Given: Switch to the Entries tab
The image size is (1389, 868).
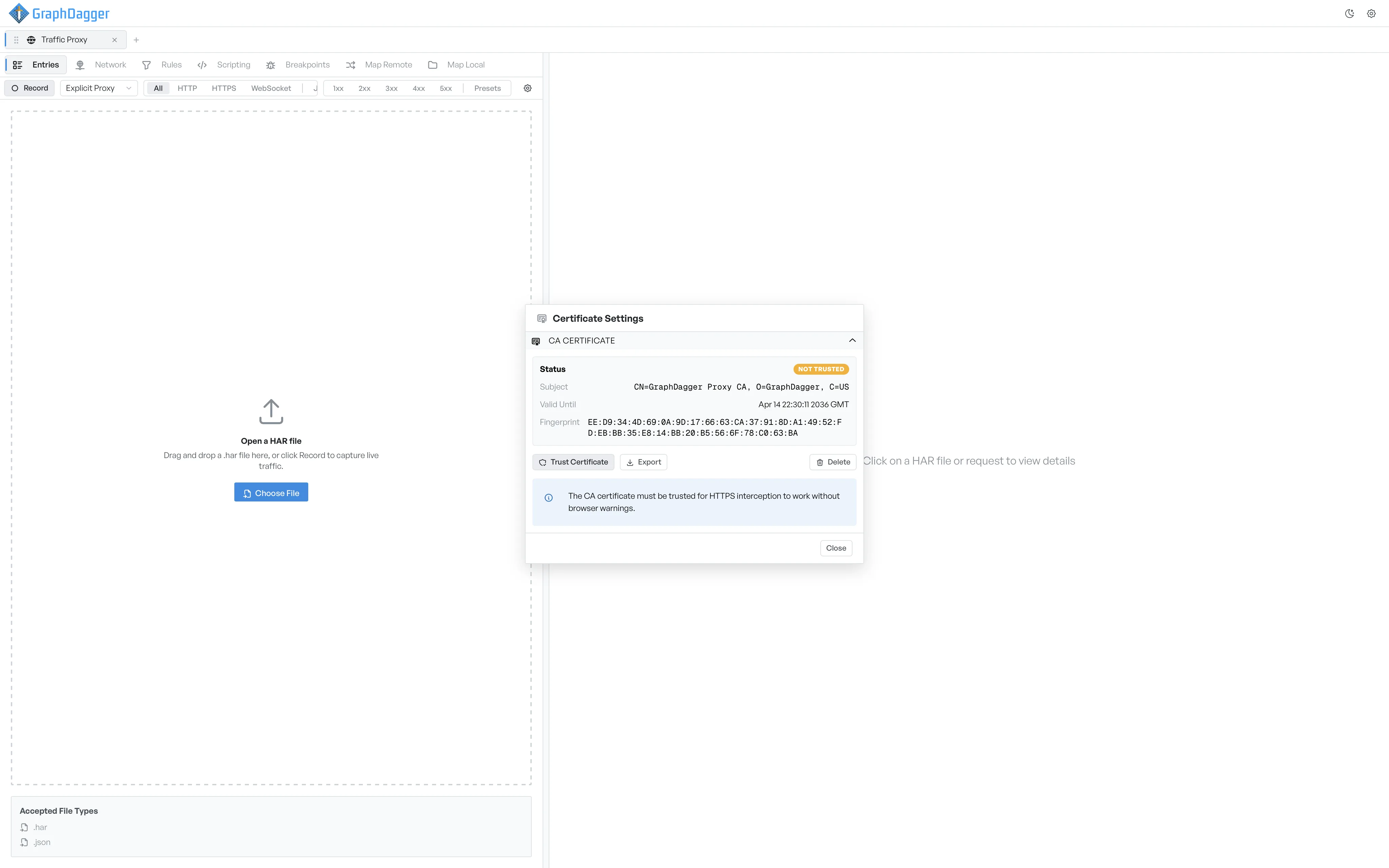Looking at the screenshot, I should 36,65.
